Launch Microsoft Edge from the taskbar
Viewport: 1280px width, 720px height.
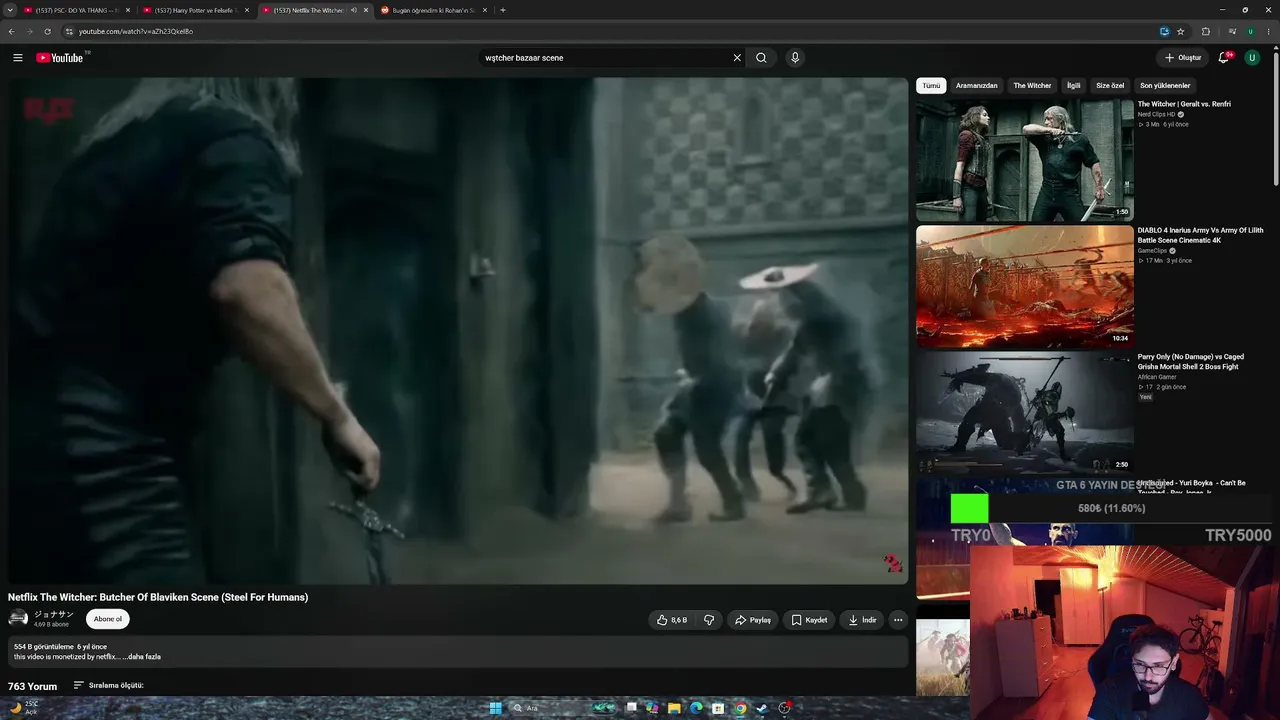(696, 708)
